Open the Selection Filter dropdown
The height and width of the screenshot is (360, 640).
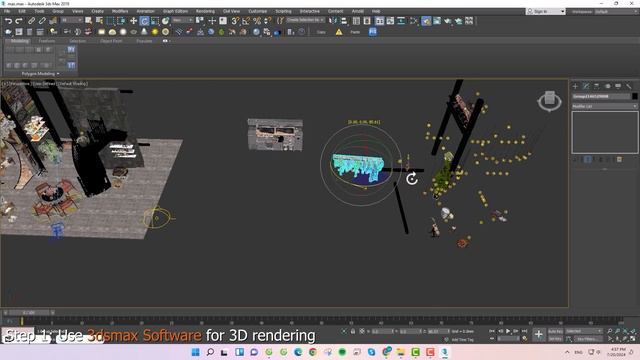coord(72,20)
